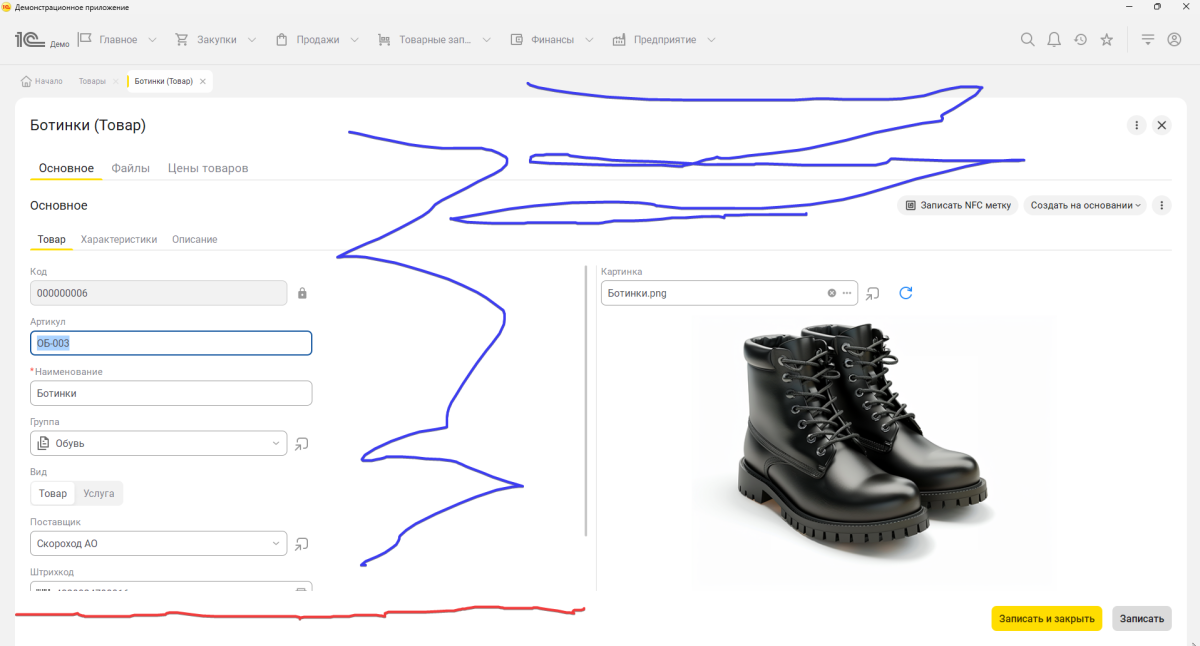Expand the Поставщик dropdown list
Viewport: 1200px width, 646px height.
[x=276, y=544]
